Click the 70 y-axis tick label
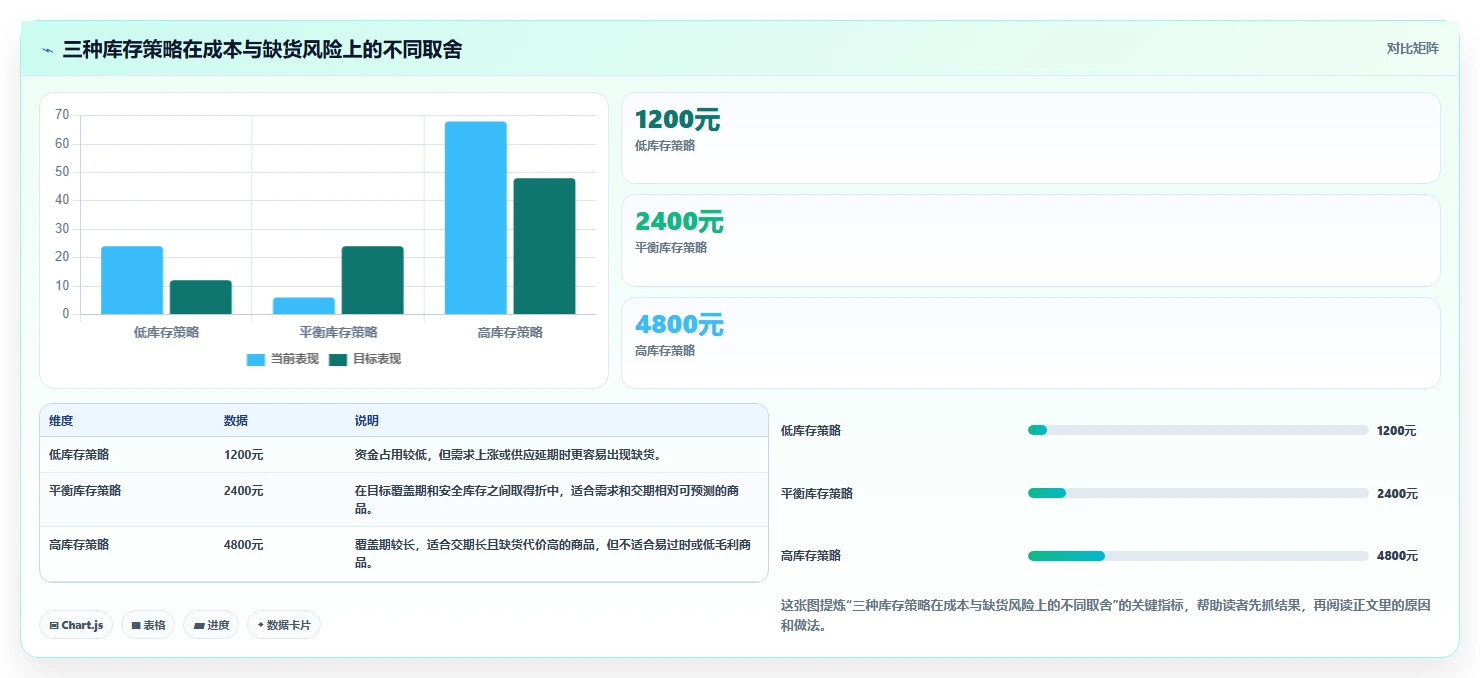 coord(62,115)
